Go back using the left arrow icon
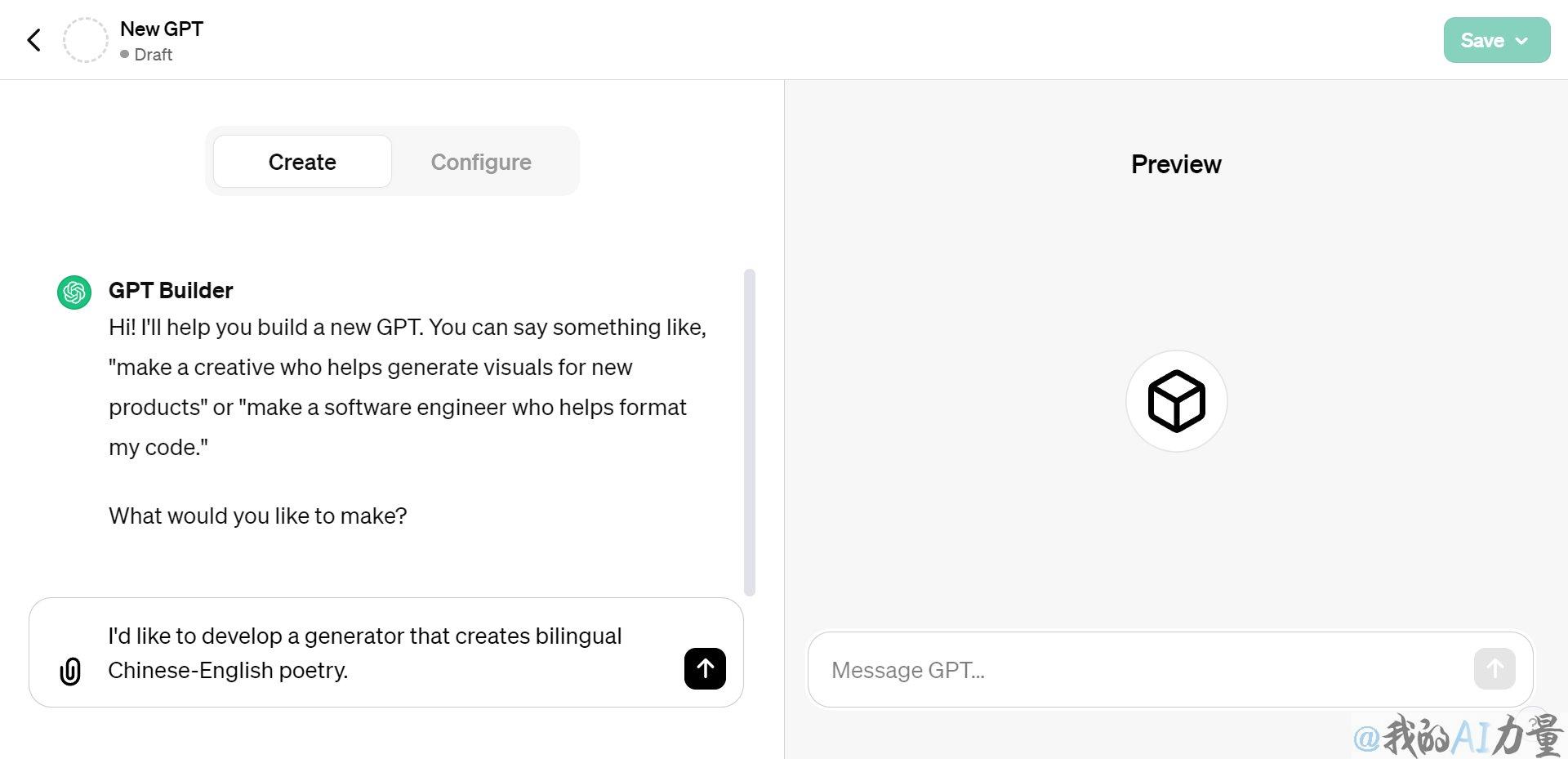 tap(33, 40)
